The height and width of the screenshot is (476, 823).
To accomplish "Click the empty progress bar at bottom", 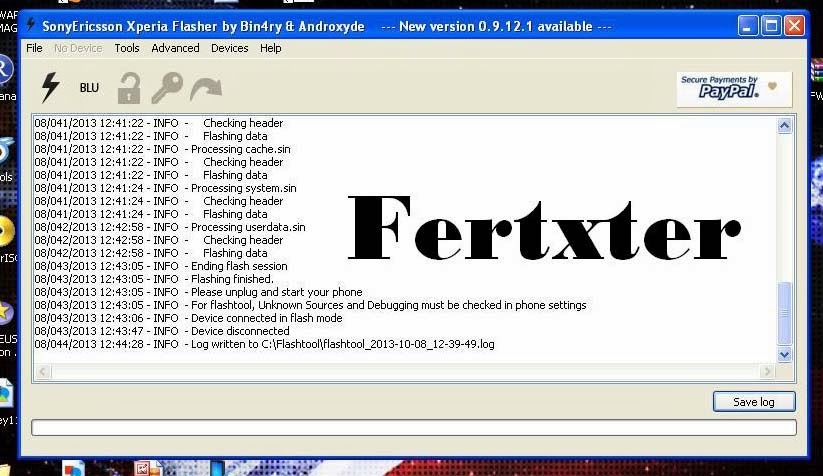I will pos(414,427).
